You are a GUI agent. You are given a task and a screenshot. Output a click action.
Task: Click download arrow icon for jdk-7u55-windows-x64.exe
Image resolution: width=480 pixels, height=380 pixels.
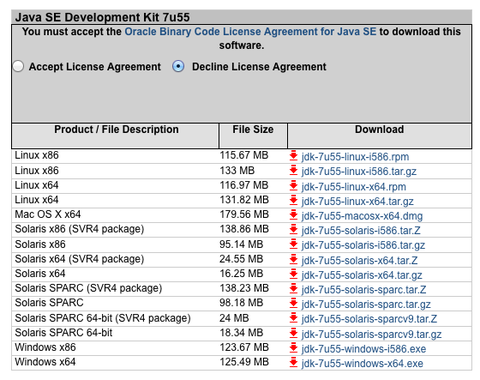(x=293, y=363)
